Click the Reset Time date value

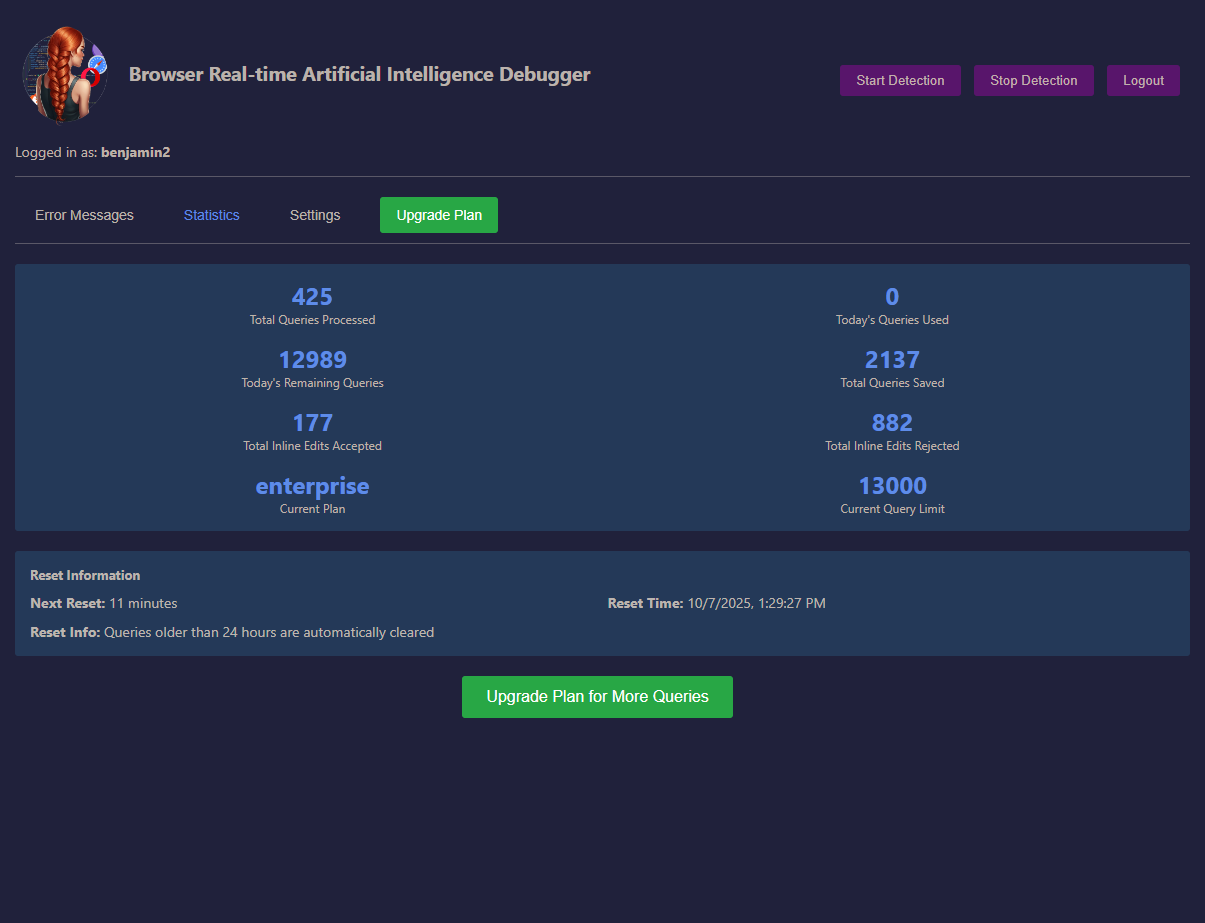coord(756,603)
